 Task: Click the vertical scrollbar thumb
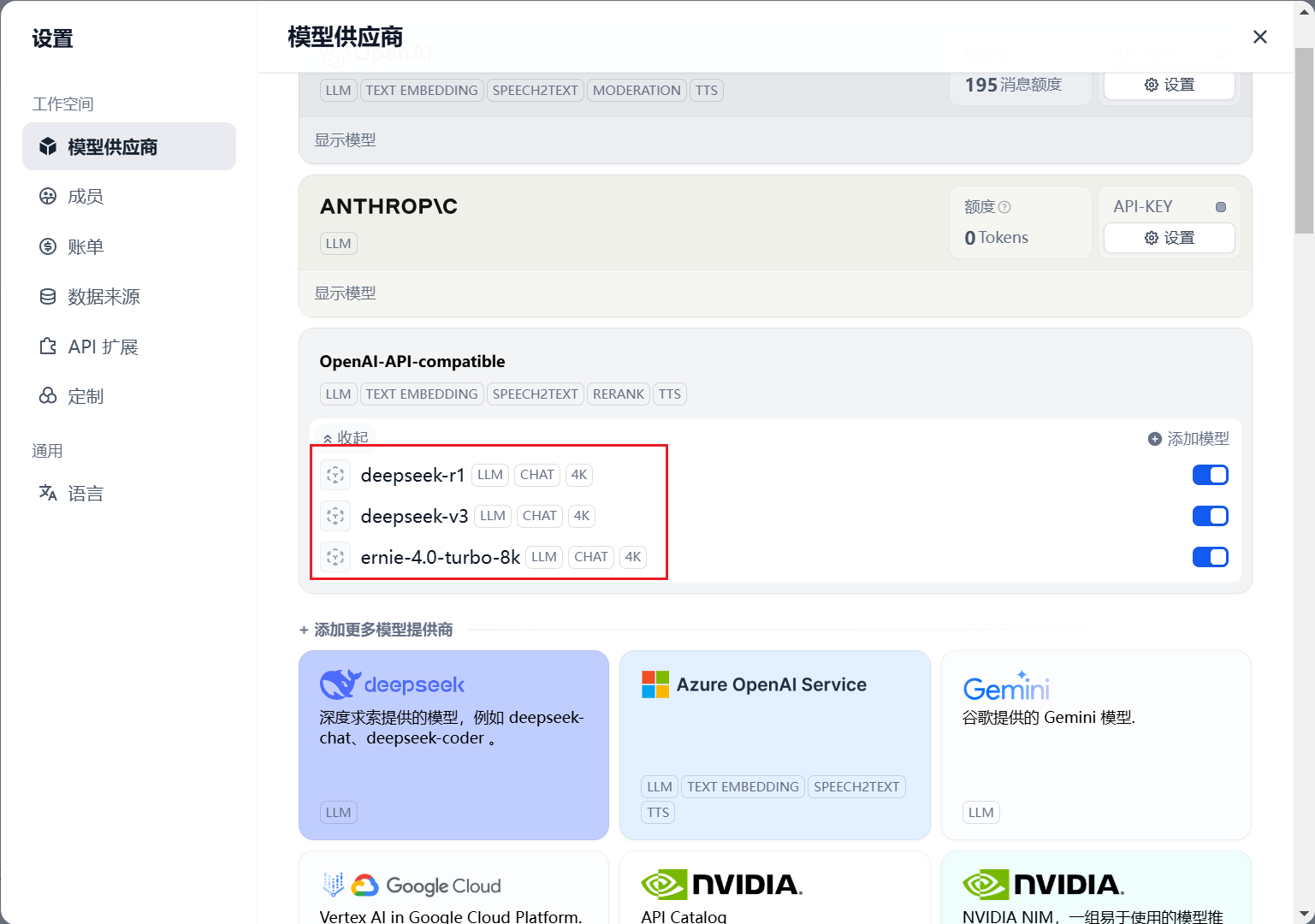1304,139
